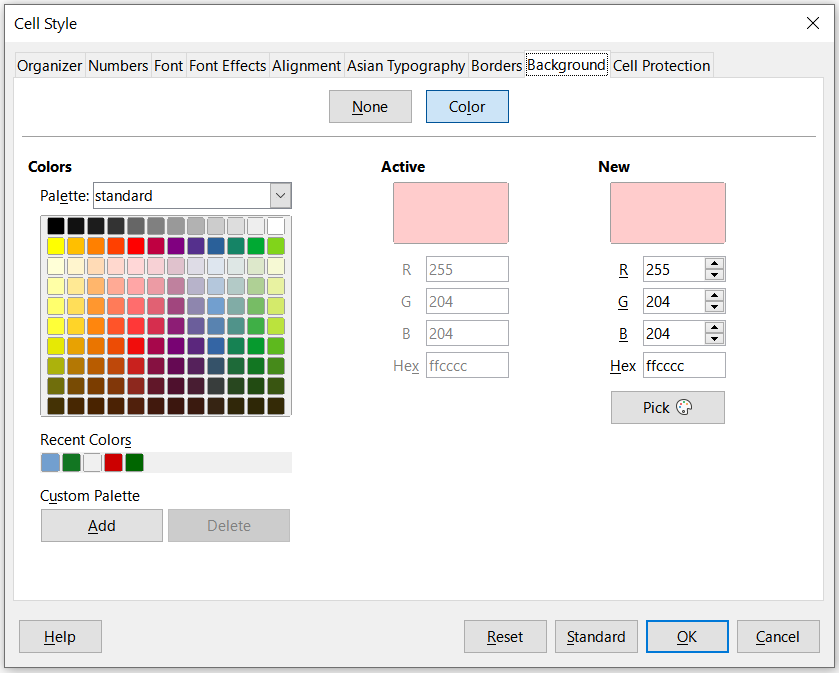
Task: Select the Background tab
Action: [x=567, y=65]
